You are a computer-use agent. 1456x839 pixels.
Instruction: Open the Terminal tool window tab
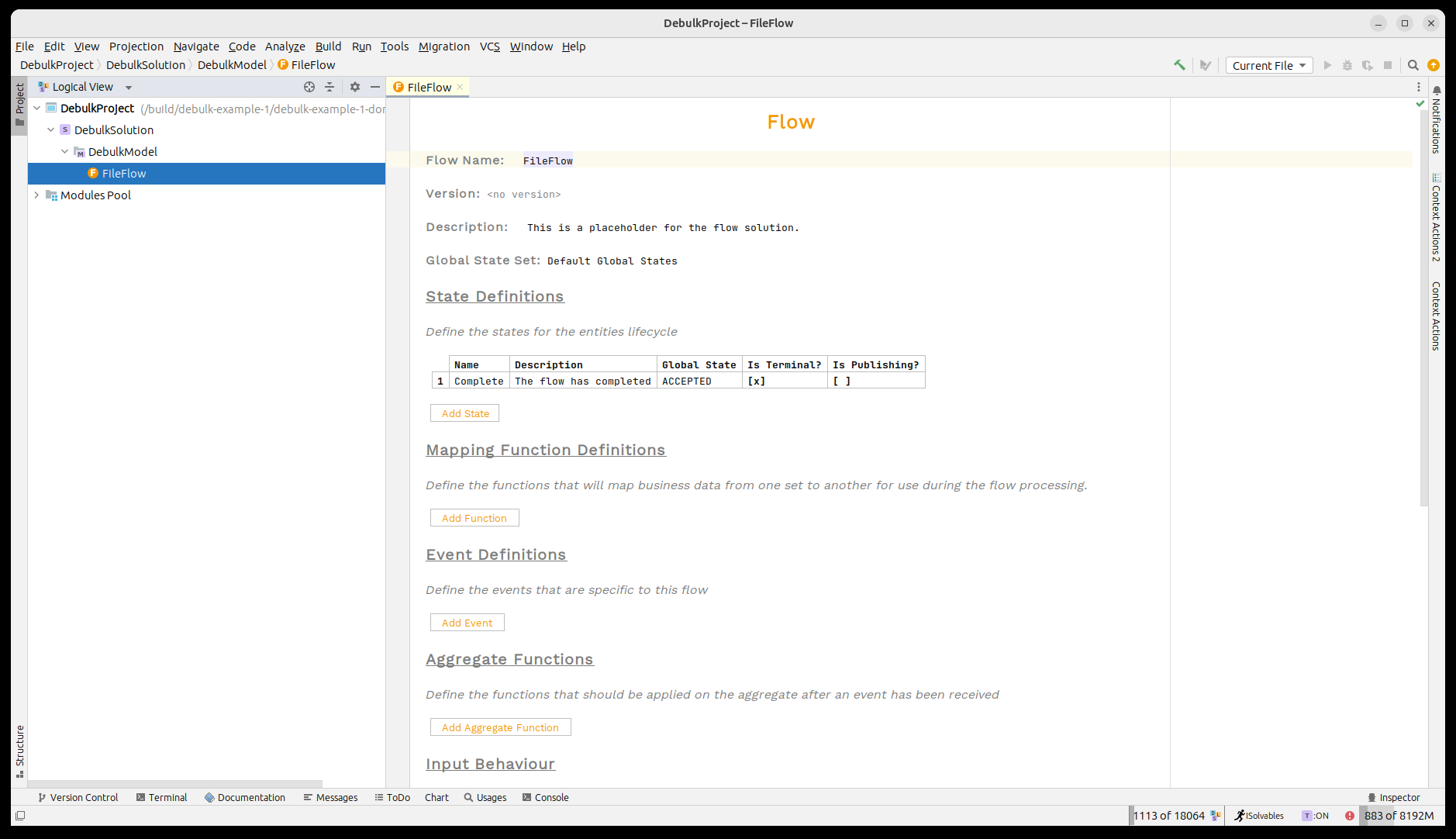tap(161, 797)
